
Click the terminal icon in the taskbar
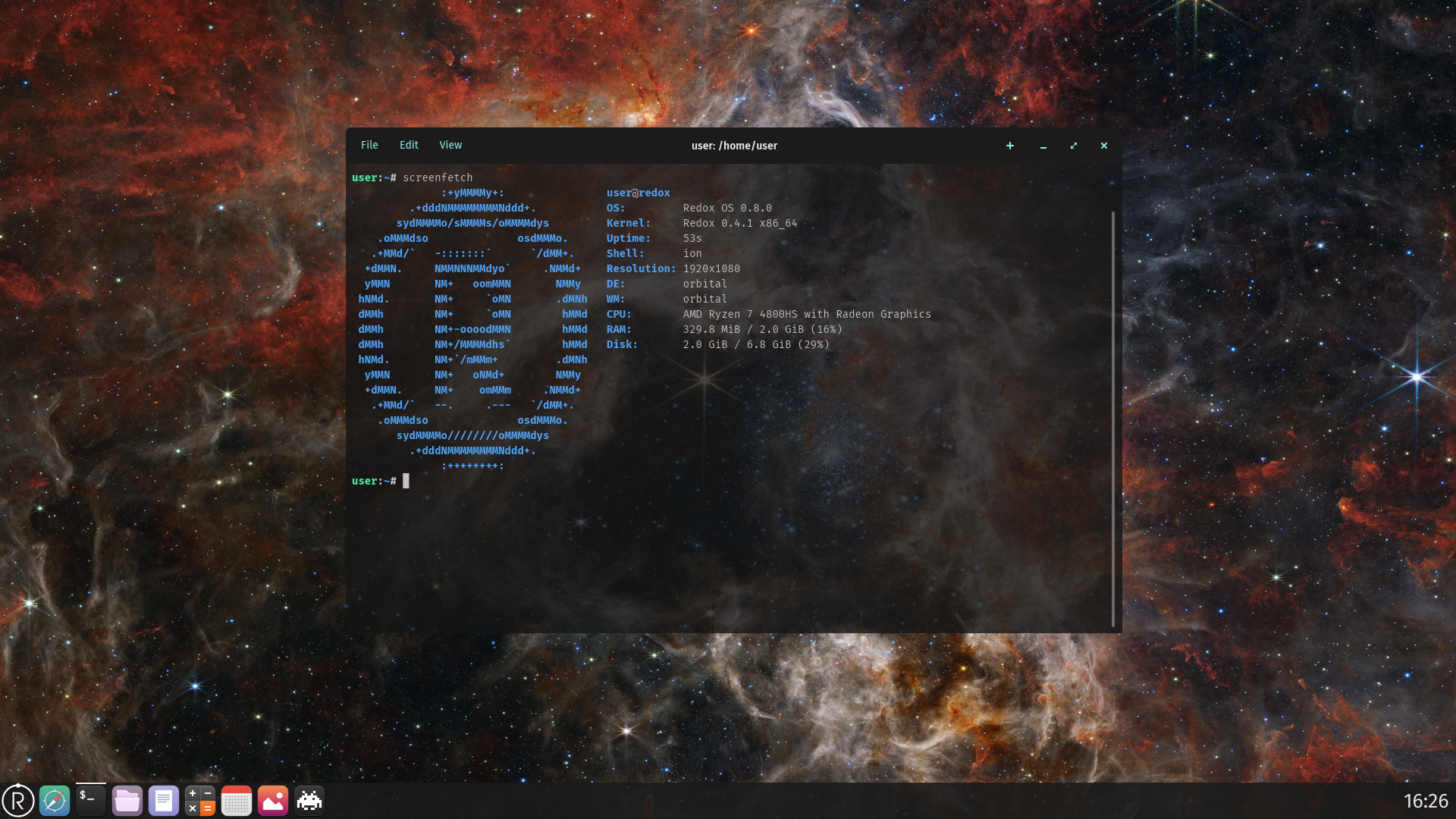tap(91, 801)
